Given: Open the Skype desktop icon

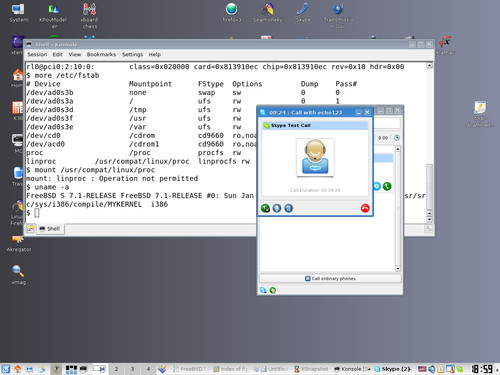Looking at the screenshot, I should [303, 13].
